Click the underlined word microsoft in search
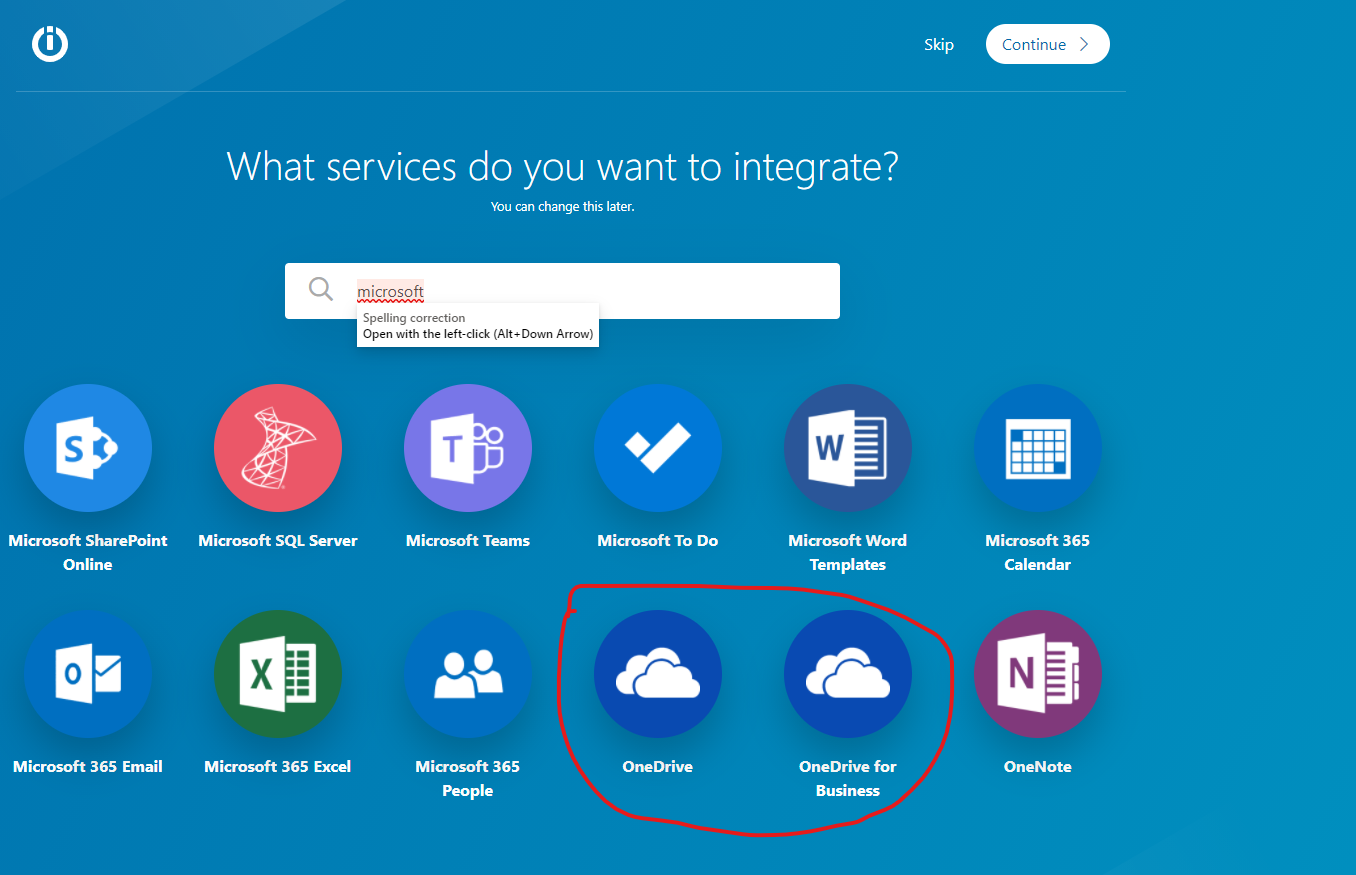The image size is (1356, 875). tap(391, 292)
